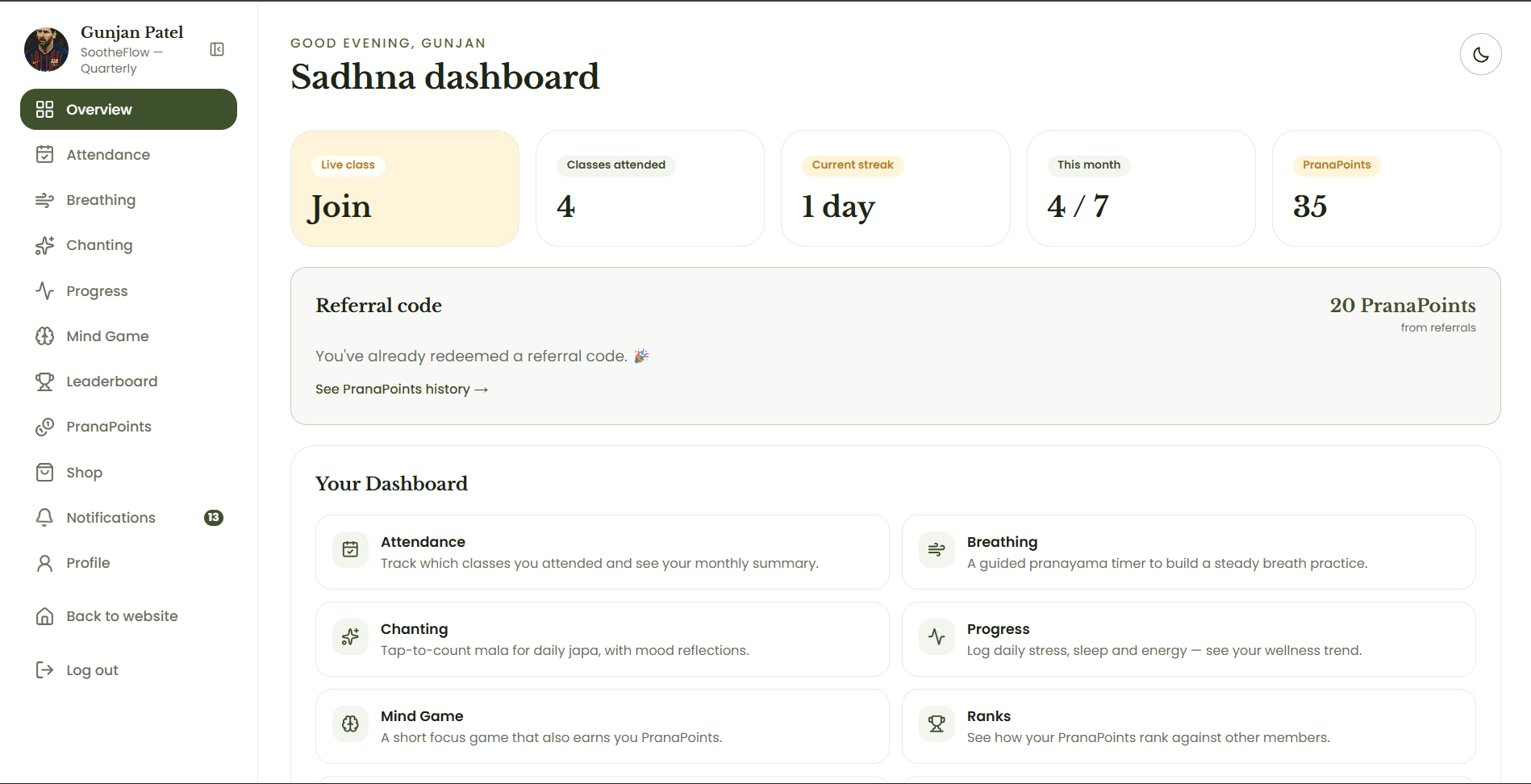This screenshot has width=1531, height=784.
Task: Click the Leaderboard trophy icon in sidebar
Action: 45,382
